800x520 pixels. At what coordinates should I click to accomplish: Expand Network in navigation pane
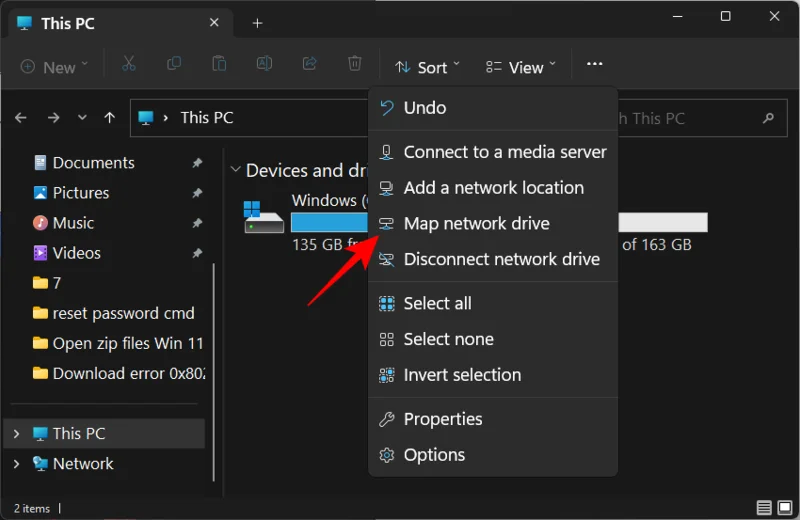coord(16,464)
